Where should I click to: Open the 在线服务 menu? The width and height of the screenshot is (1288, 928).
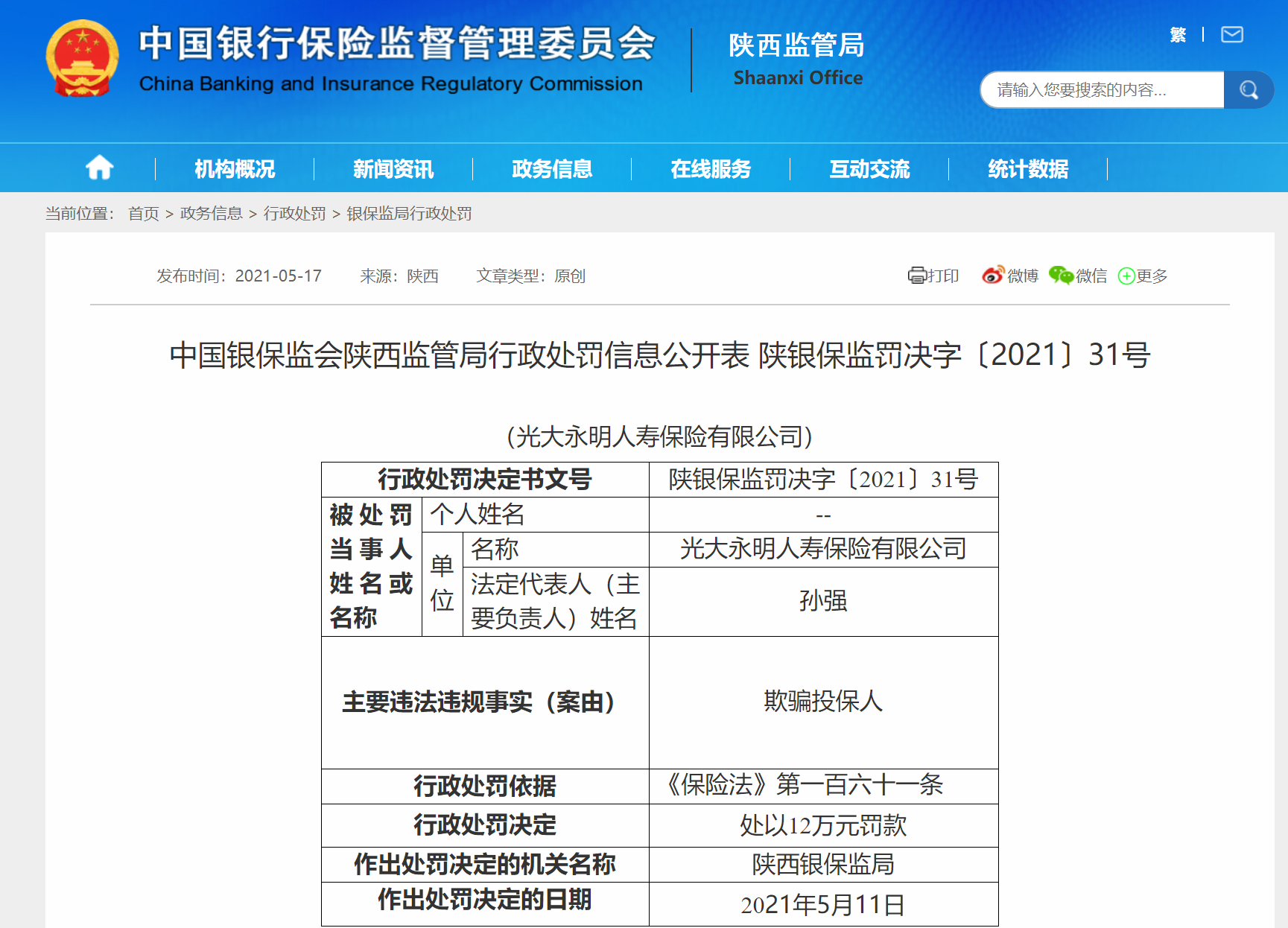click(711, 169)
